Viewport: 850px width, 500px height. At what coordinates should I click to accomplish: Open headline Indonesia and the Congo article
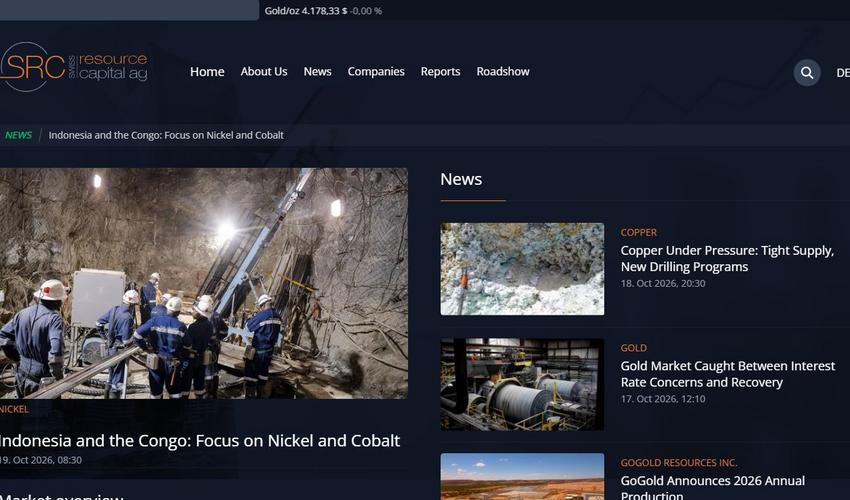pyautogui.click(x=200, y=440)
